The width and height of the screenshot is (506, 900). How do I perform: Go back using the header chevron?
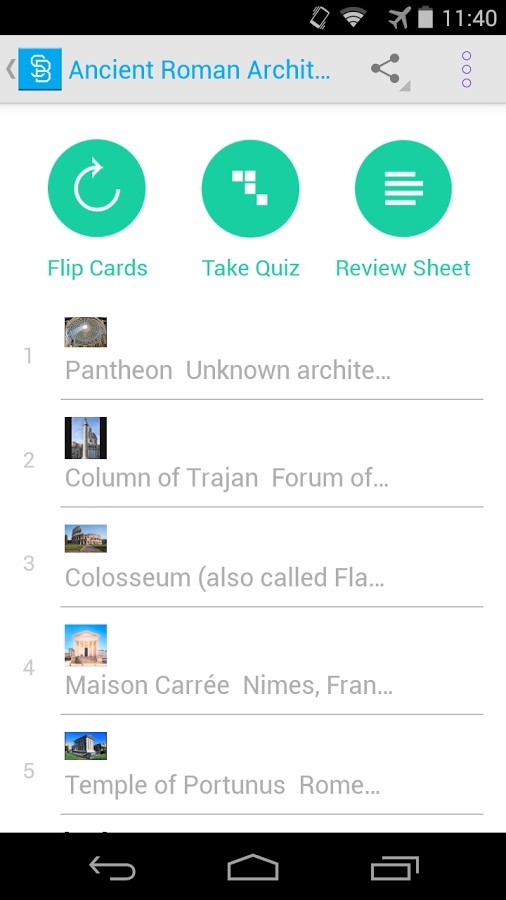(x=10, y=69)
